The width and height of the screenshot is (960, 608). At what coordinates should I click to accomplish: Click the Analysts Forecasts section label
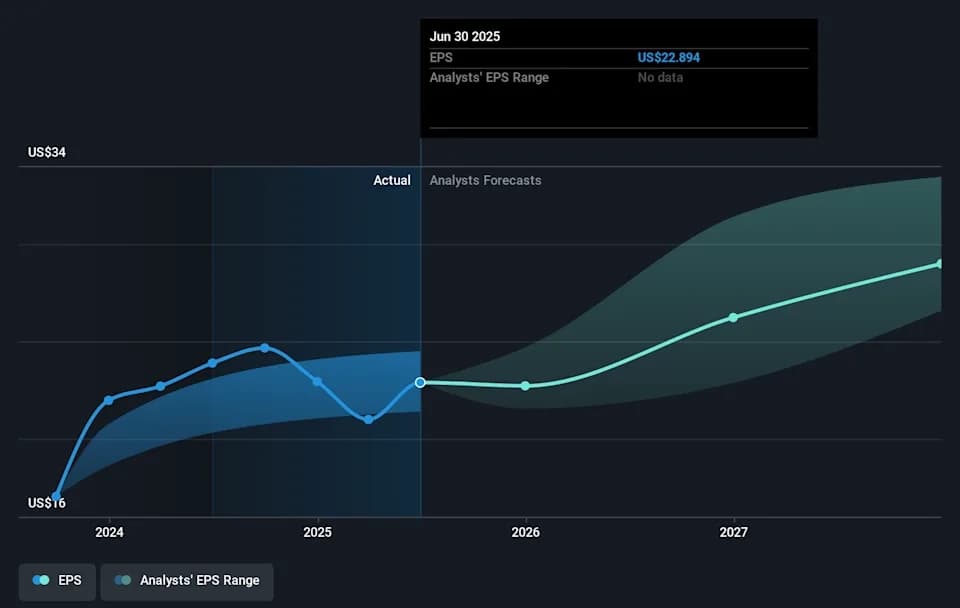click(x=485, y=181)
